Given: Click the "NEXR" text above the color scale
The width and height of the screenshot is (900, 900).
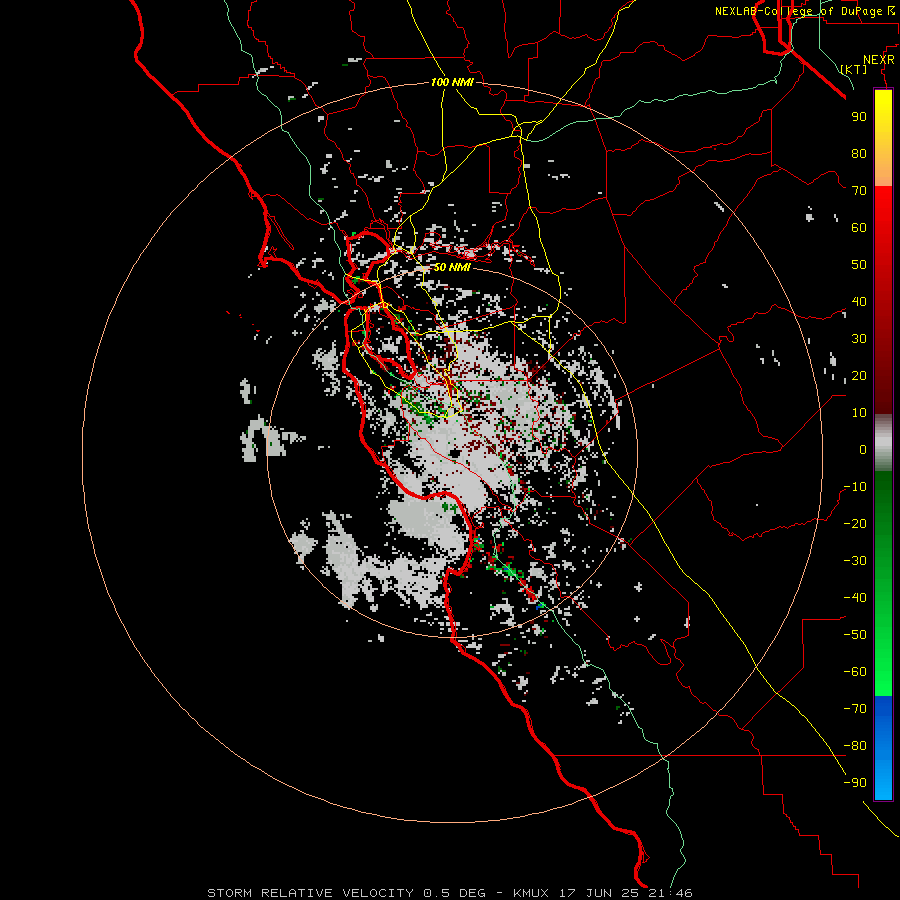Looking at the screenshot, I should pyautogui.click(x=879, y=60).
